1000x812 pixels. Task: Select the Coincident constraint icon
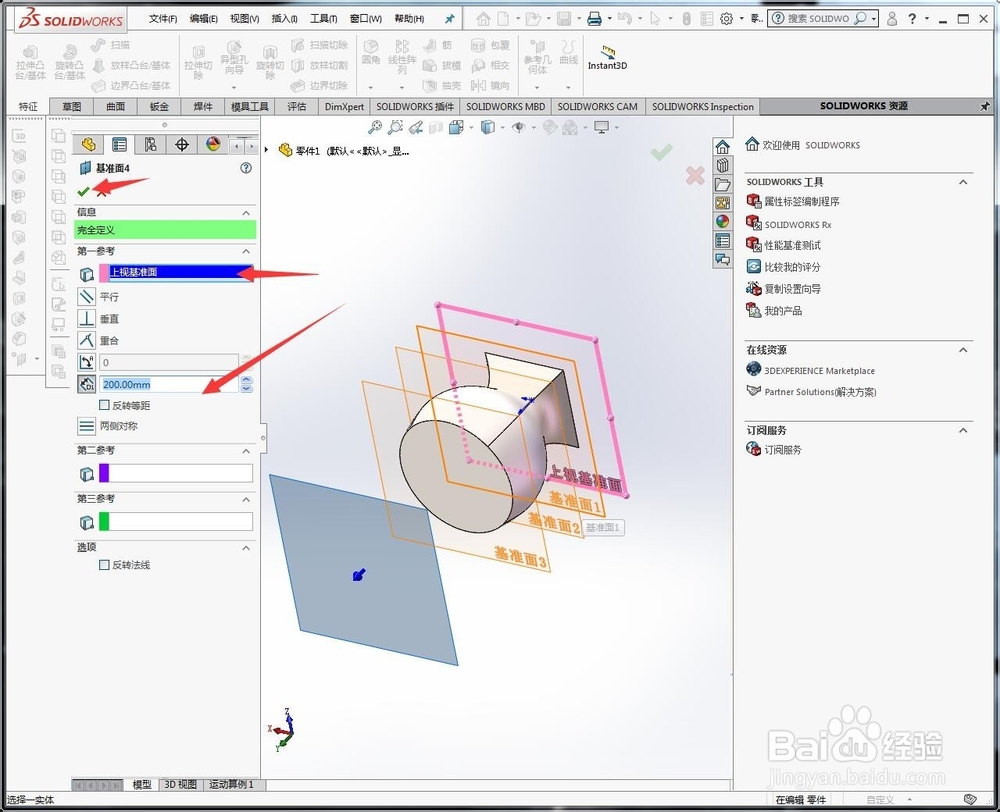87,340
